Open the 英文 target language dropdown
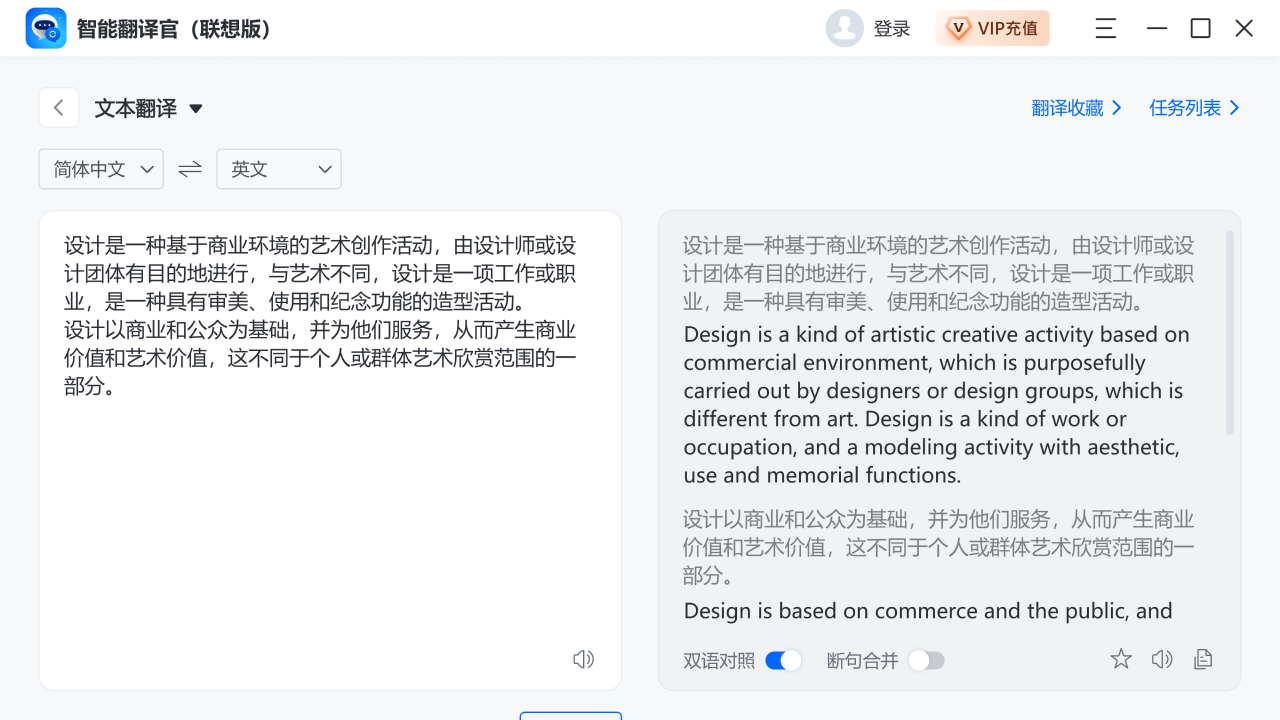This screenshot has height=720, width=1280. 278,169
